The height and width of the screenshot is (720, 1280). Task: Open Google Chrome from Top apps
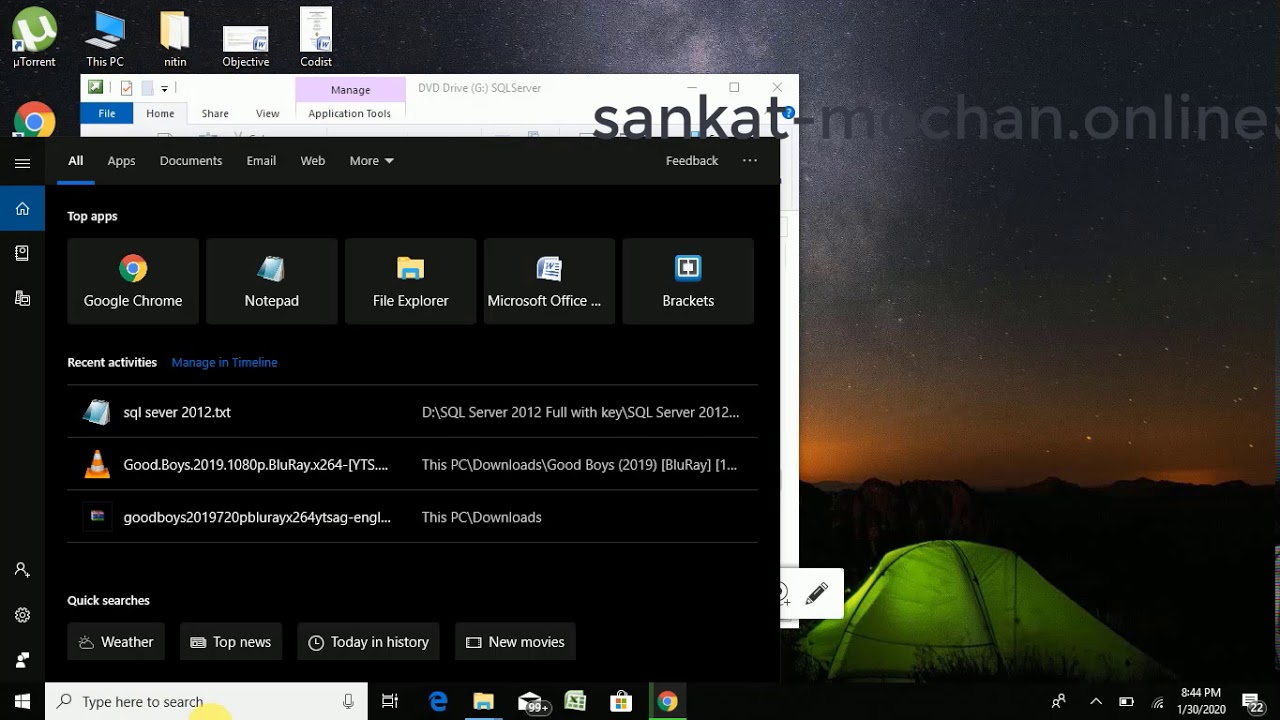click(x=133, y=281)
